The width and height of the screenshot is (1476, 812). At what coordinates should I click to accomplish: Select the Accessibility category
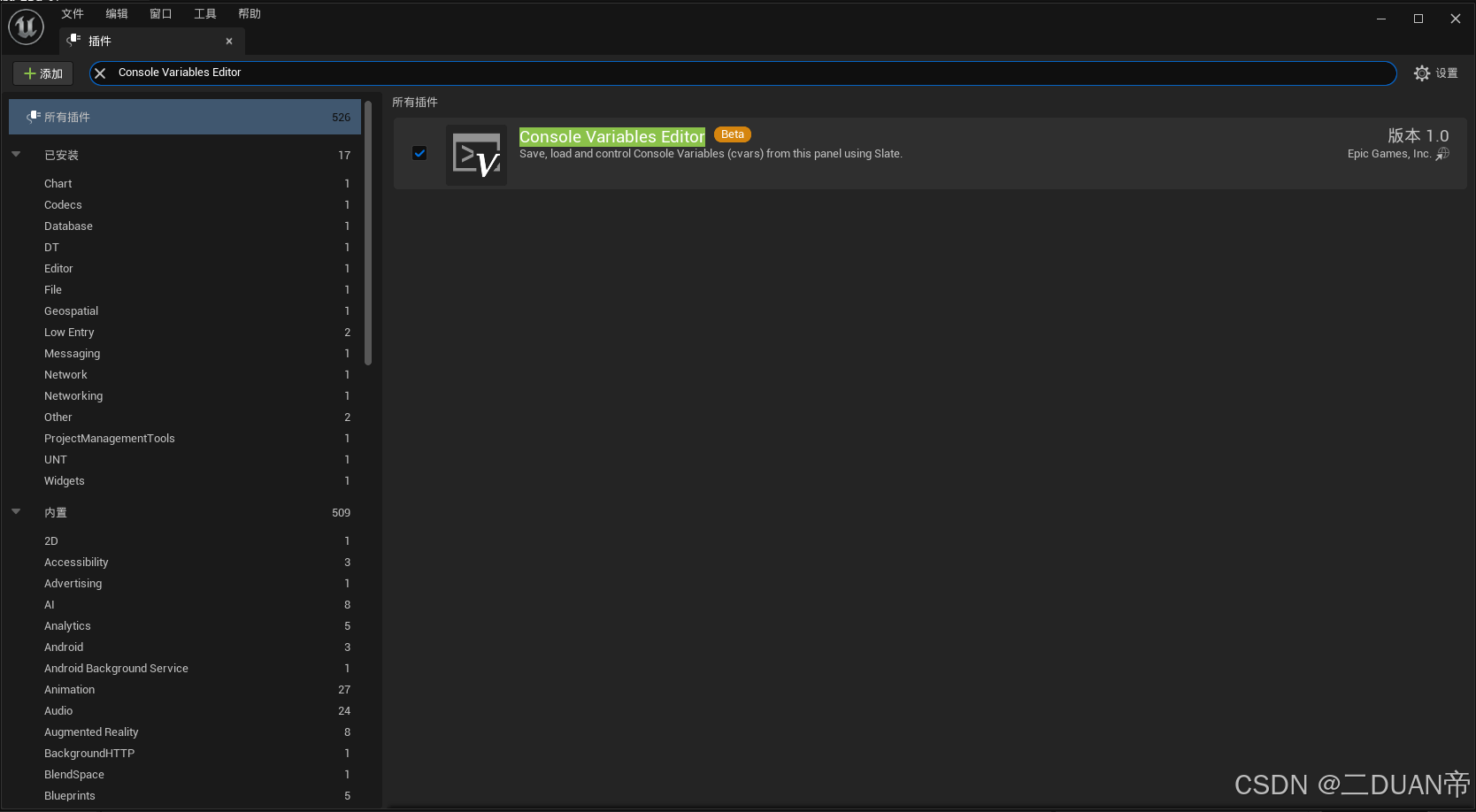(185, 562)
